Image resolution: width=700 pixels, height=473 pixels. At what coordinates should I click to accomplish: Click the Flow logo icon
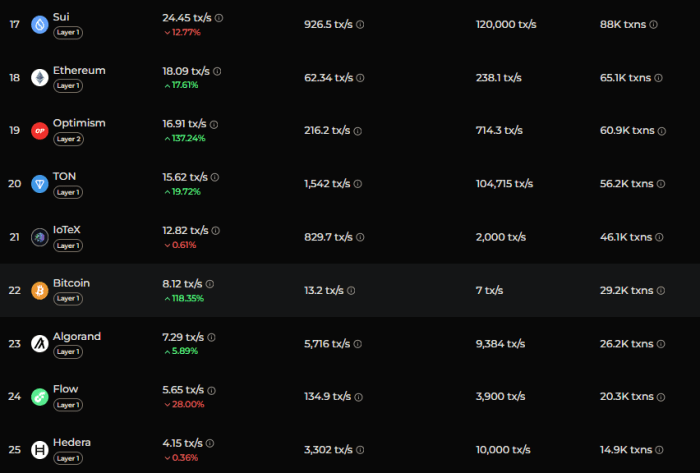40,397
